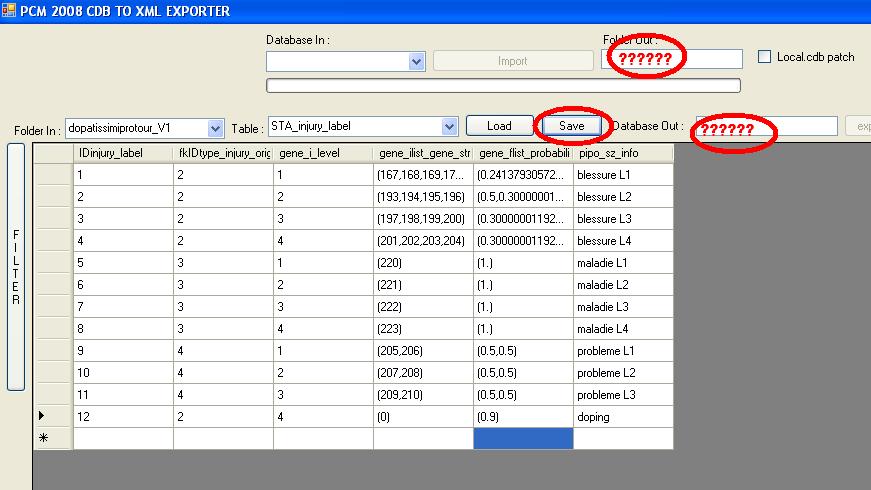Click the Import button
This screenshot has height=490, width=871.
(512, 61)
